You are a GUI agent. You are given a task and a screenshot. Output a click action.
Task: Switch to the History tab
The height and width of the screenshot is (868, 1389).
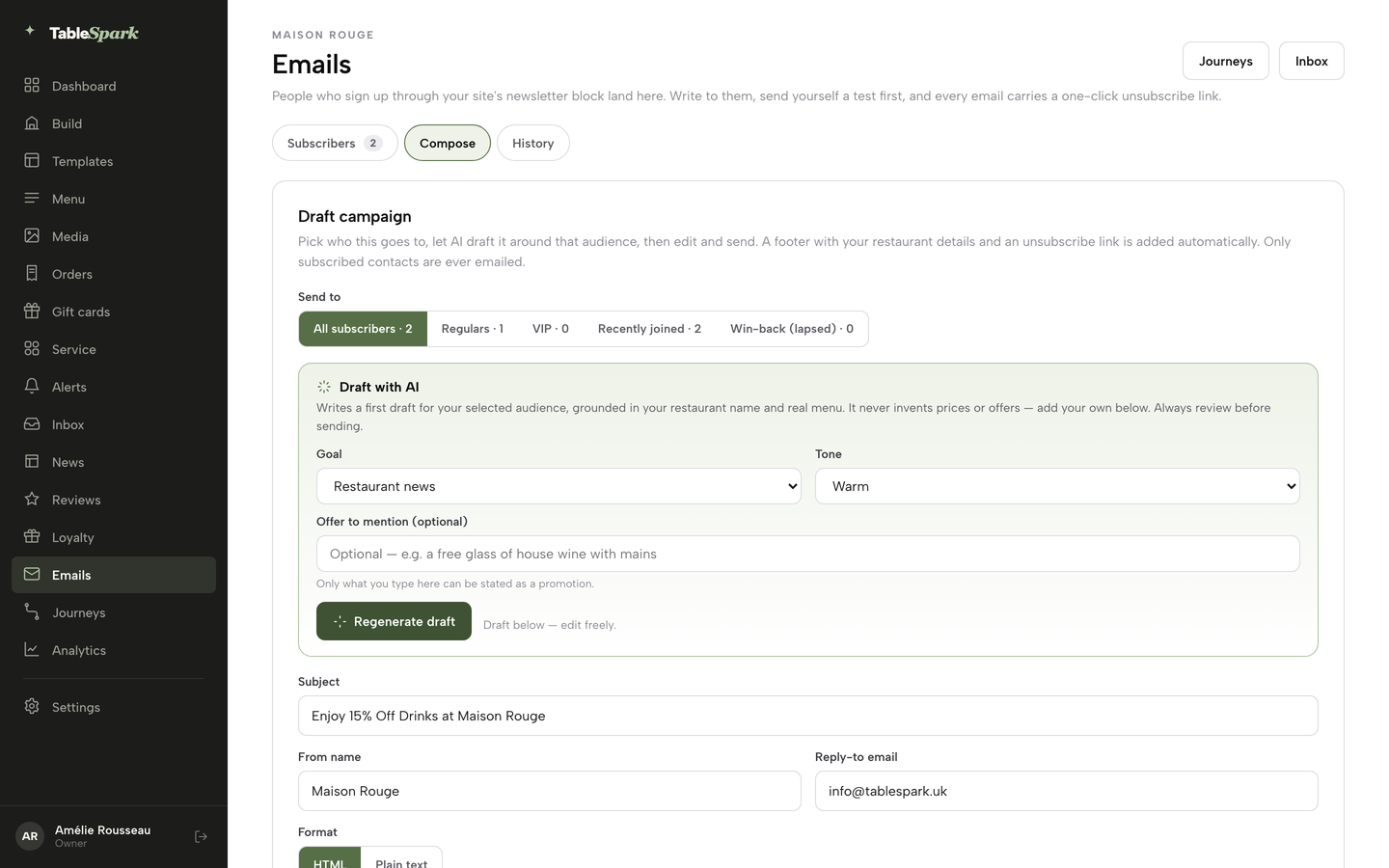[x=533, y=143]
